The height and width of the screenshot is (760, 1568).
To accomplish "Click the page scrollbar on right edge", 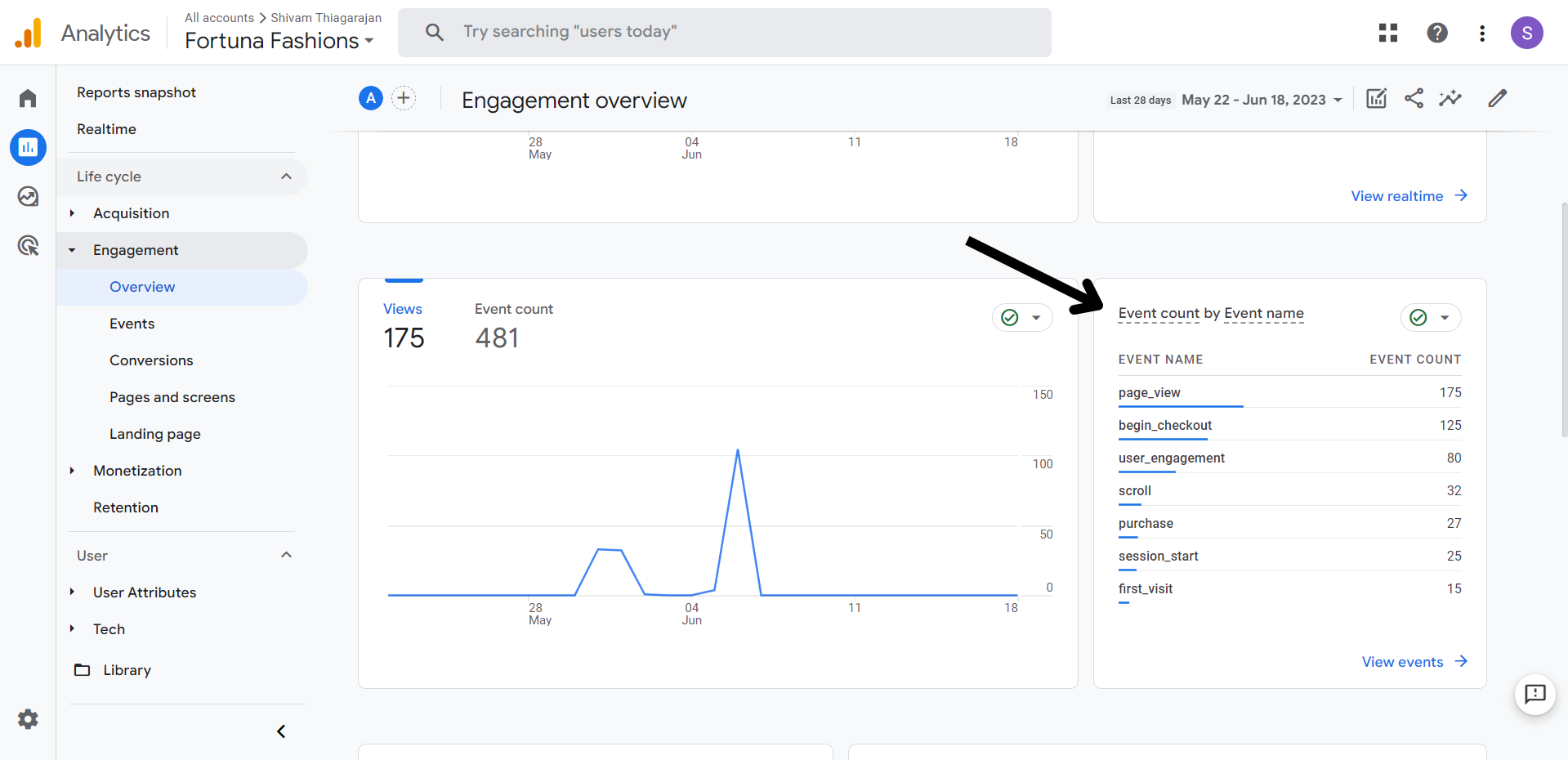I will (x=1564, y=320).
